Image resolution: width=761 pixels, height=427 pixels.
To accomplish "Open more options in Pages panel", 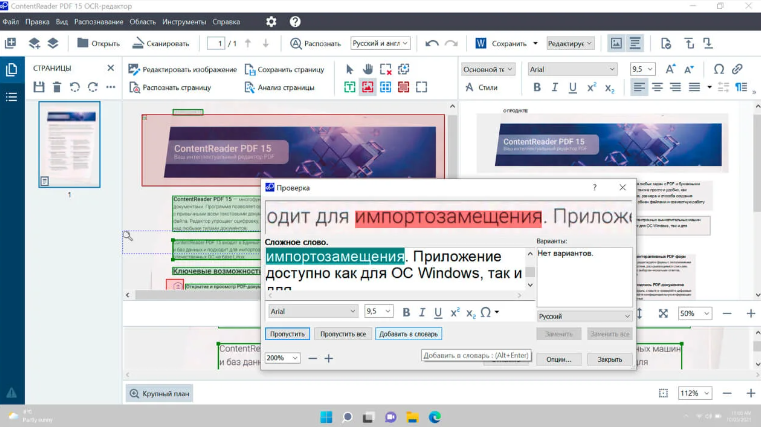I will 111,87.
